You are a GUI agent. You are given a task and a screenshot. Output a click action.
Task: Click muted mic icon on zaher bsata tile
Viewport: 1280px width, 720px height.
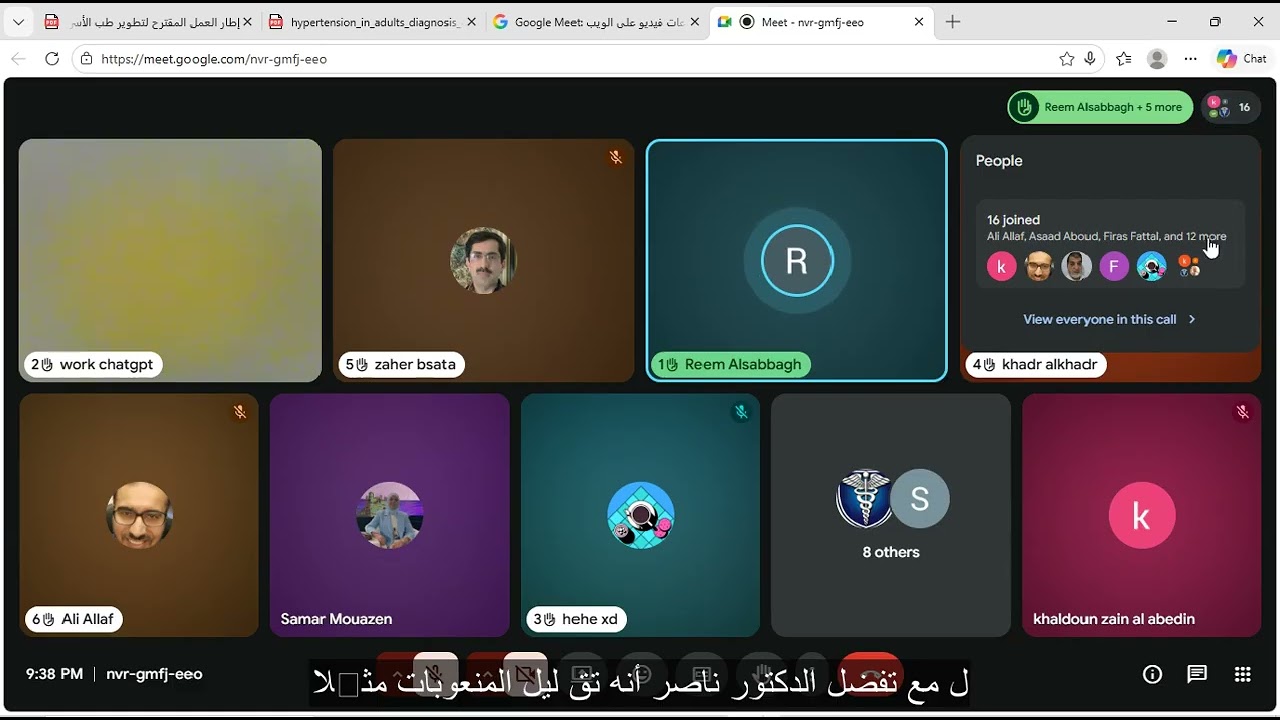(x=615, y=157)
